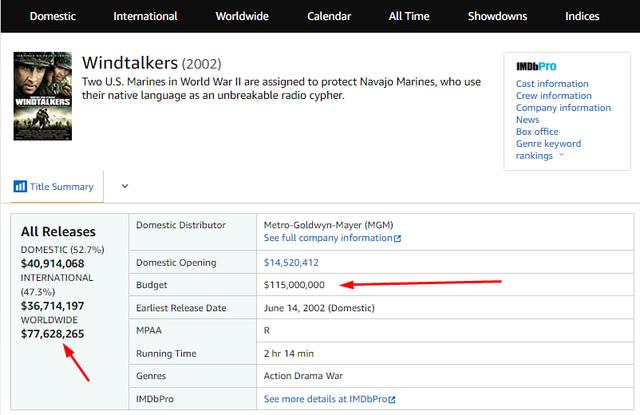Image resolution: width=640 pixels, height=415 pixels.
Task: Open the News link in IMDbPro box
Action: coord(527,120)
